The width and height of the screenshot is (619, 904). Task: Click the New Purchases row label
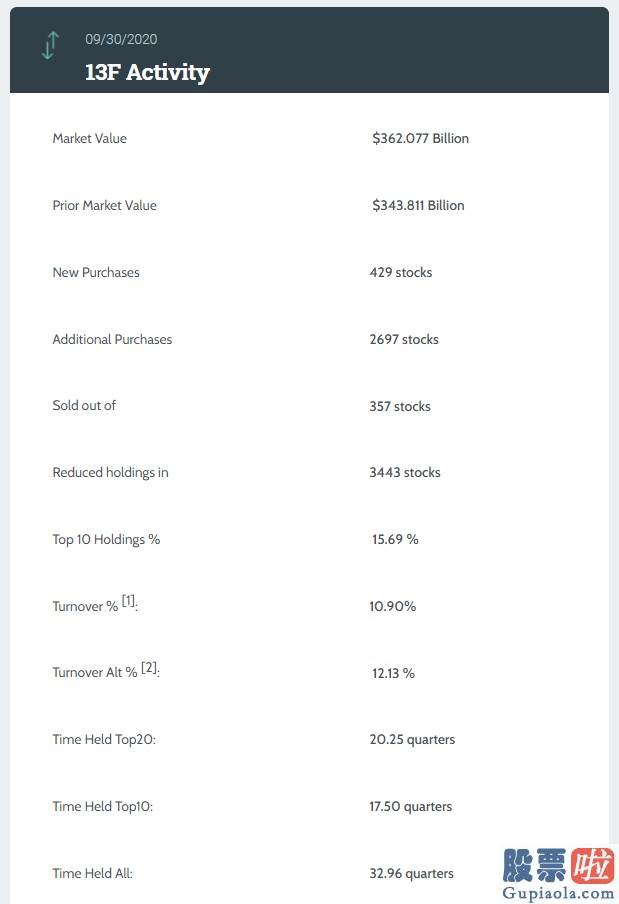tap(96, 272)
